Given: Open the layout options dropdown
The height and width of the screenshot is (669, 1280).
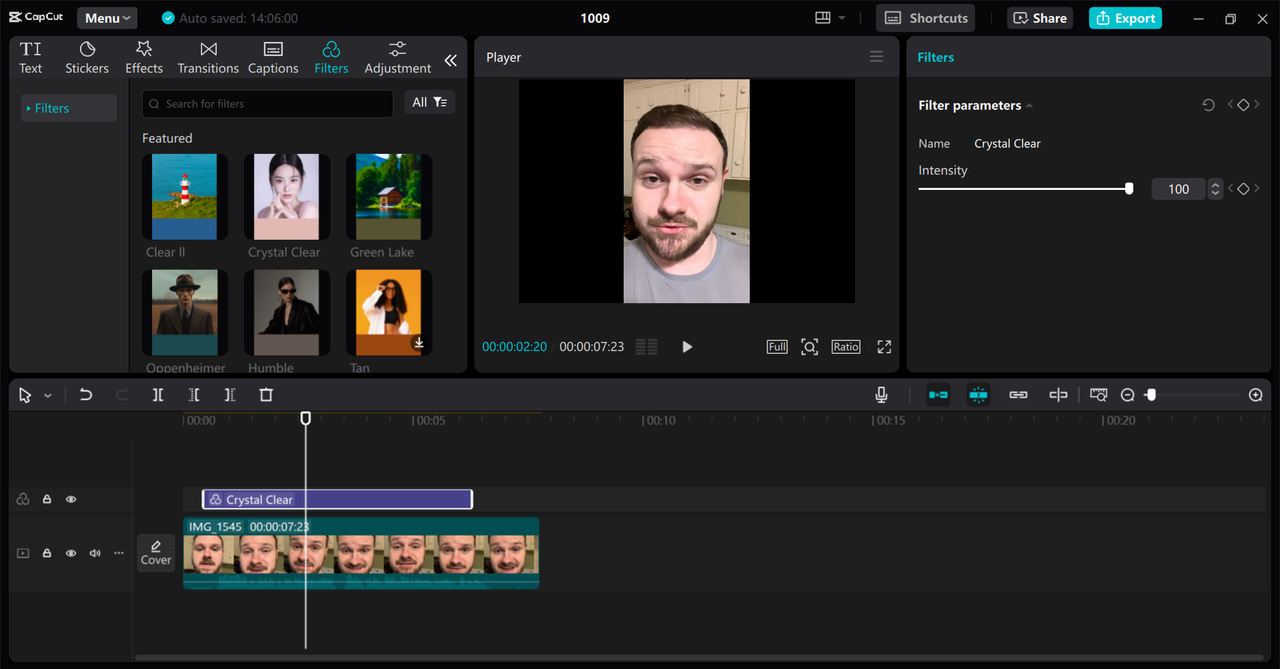Looking at the screenshot, I should pos(831,18).
